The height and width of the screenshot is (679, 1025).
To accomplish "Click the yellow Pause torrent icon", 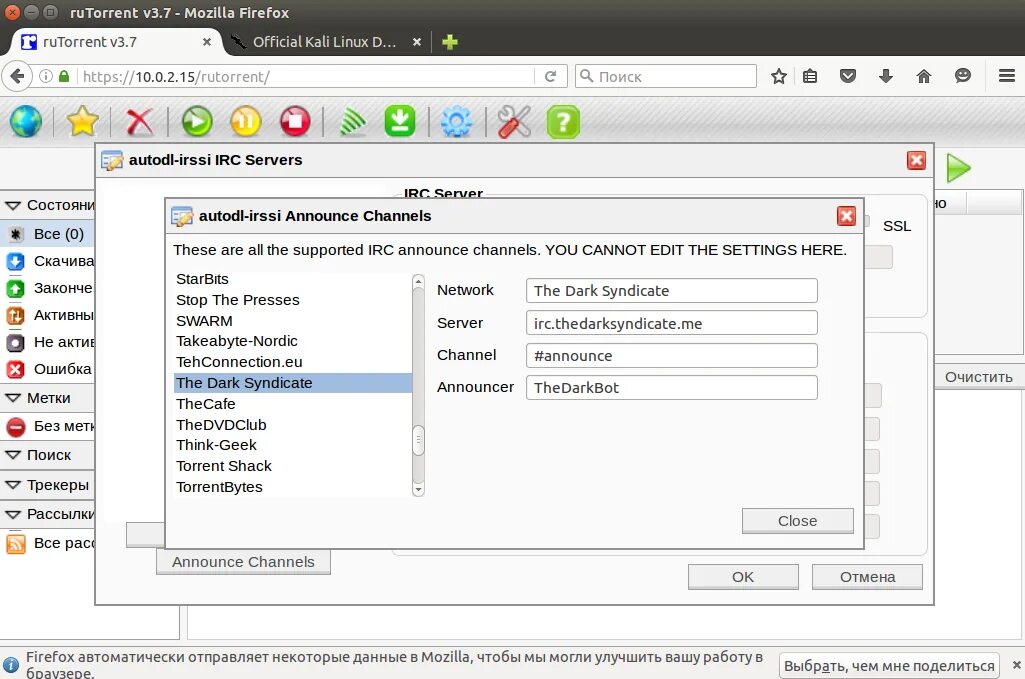I will [x=246, y=122].
